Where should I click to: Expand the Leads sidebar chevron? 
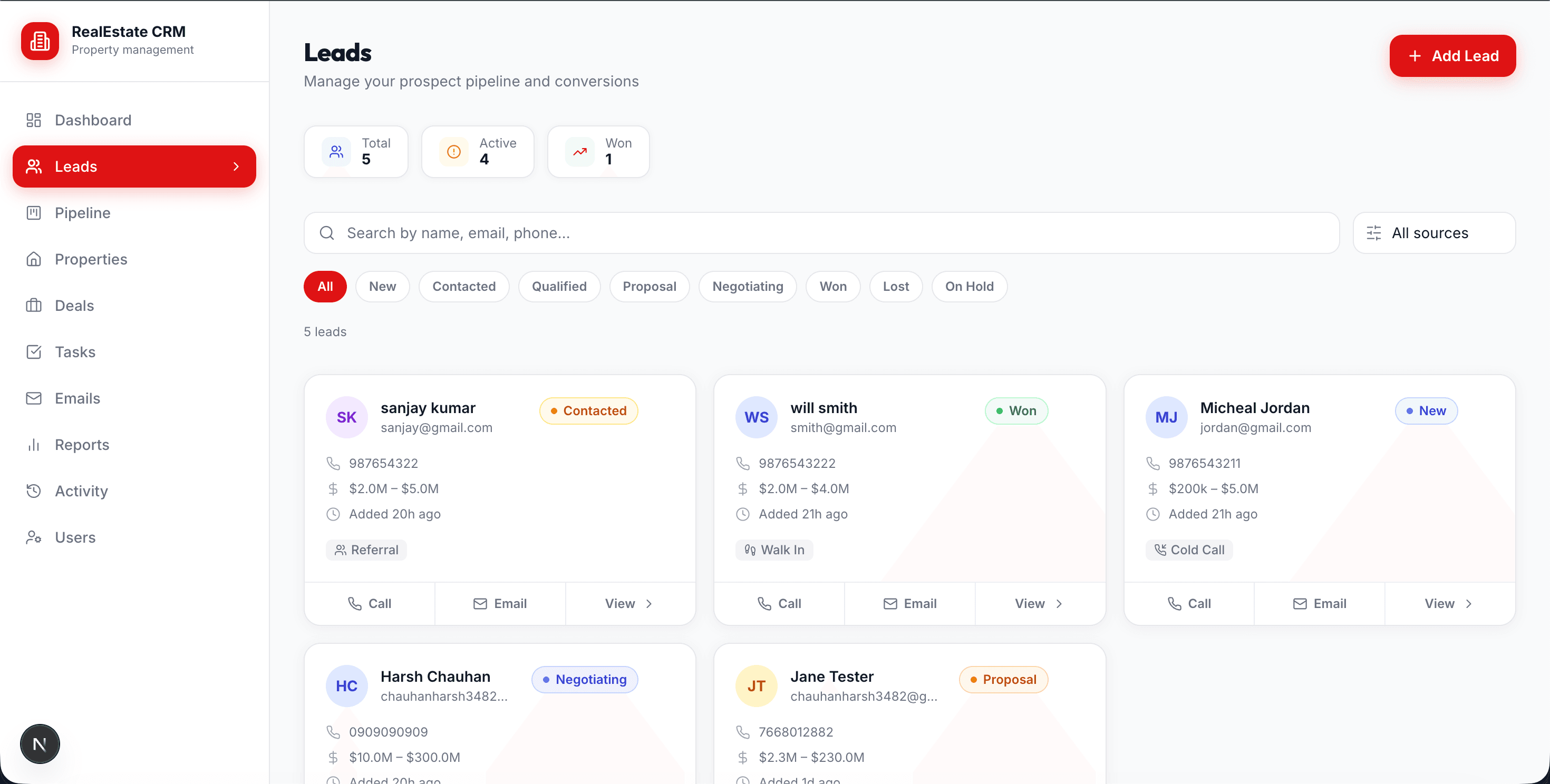[x=236, y=166]
